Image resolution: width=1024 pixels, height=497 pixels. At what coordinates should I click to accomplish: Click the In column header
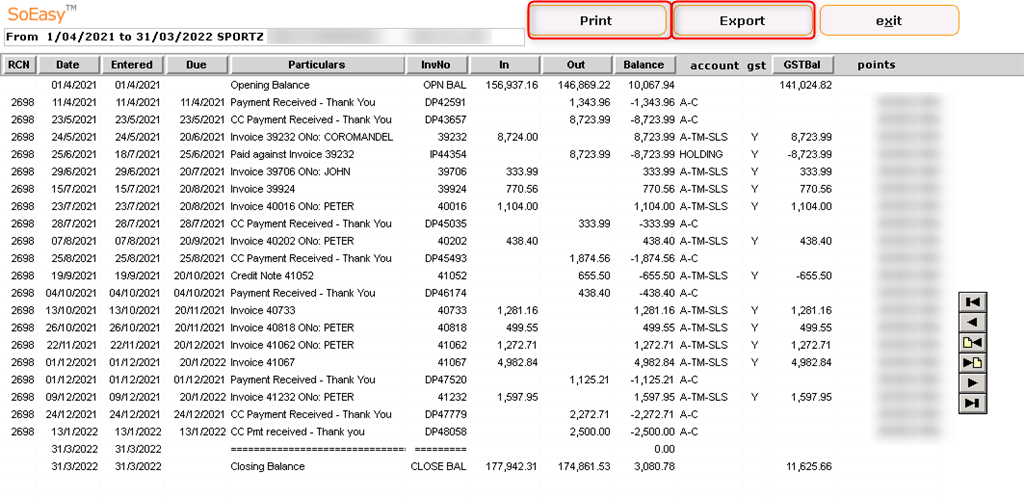click(x=504, y=65)
